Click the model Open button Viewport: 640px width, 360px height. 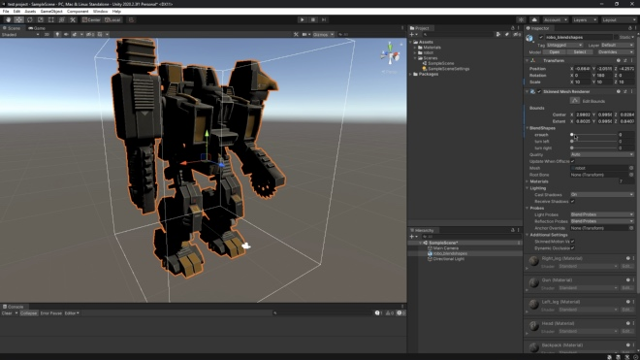click(554, 52)
